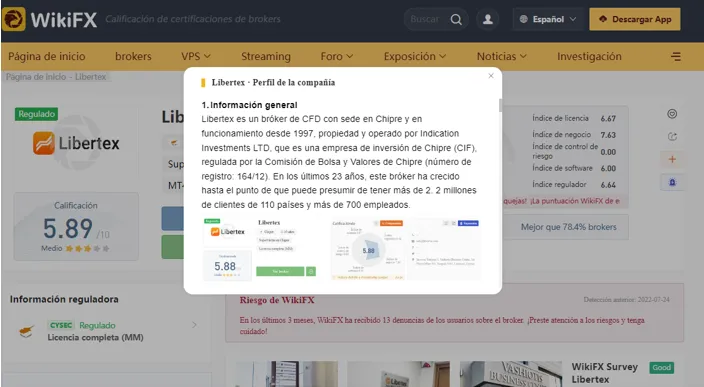Image resolution: width=704 pixels, height=387 pixels.
Task: Click the heart favorite icon
Action: (672, 114)
